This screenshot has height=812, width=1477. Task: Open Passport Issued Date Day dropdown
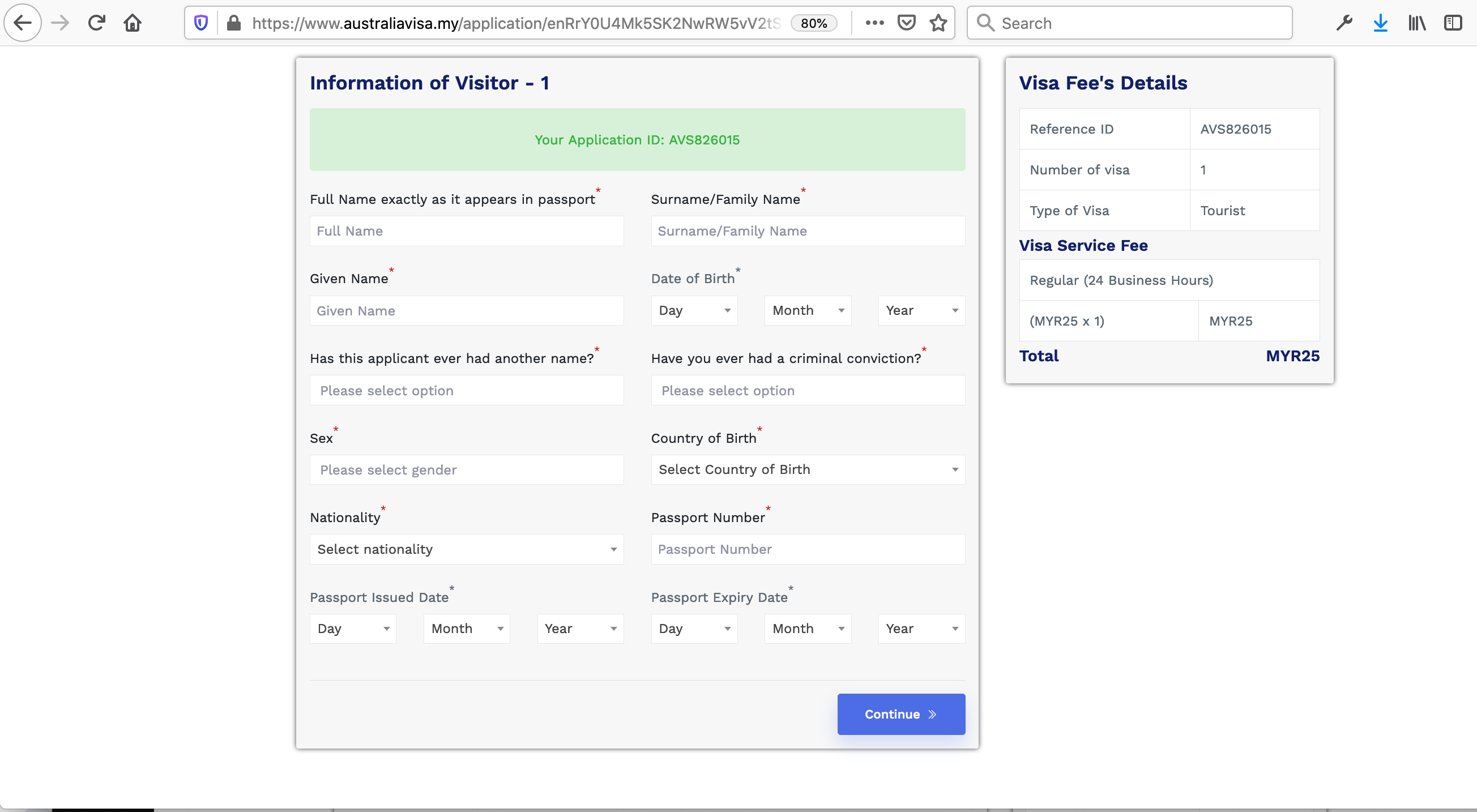coord(353,629)
